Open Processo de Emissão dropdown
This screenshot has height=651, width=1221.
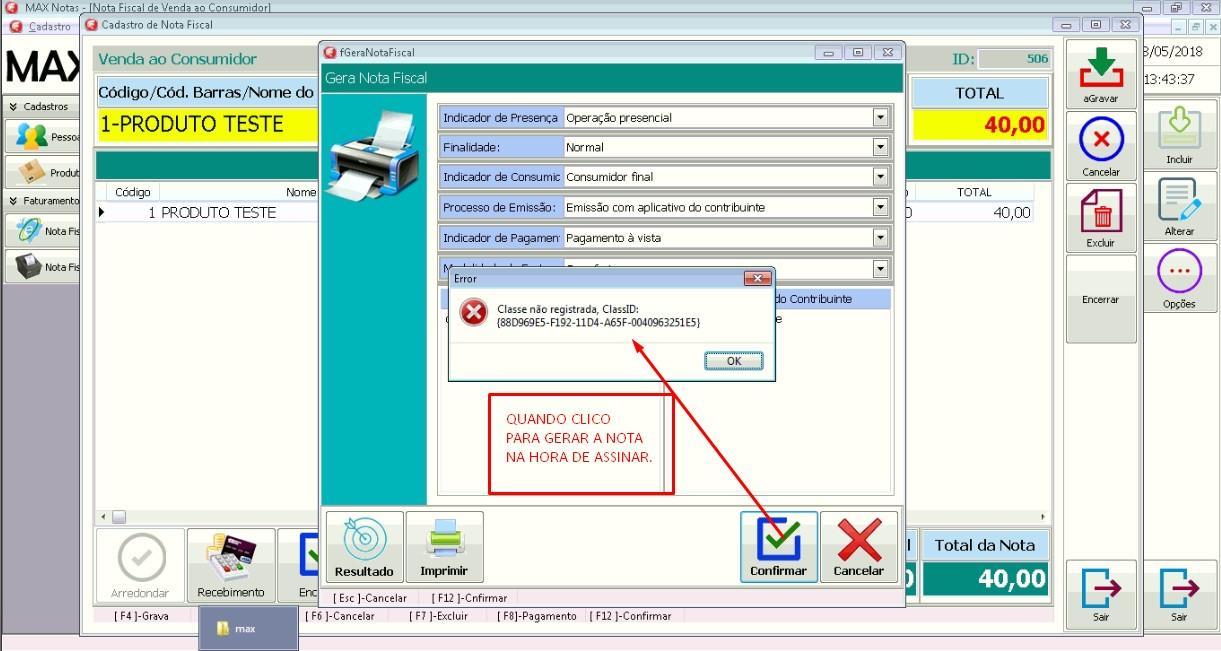coord(880,207)
